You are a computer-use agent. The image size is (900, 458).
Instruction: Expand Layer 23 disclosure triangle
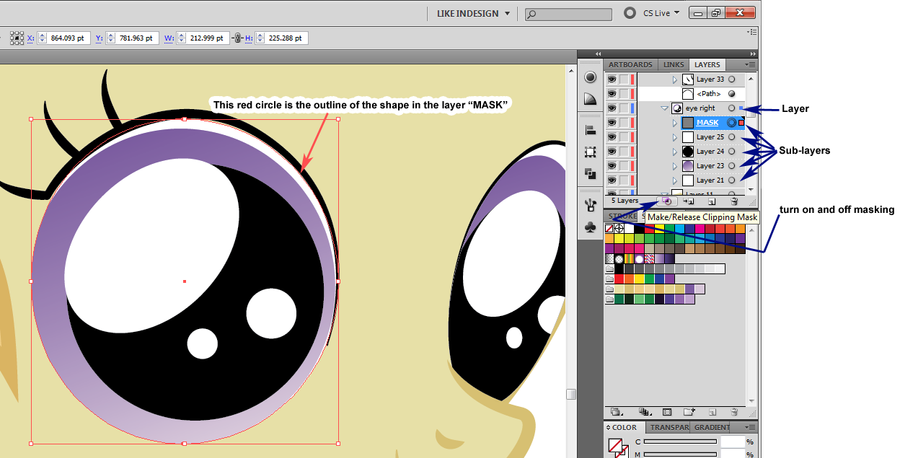(x=675, y=166)
